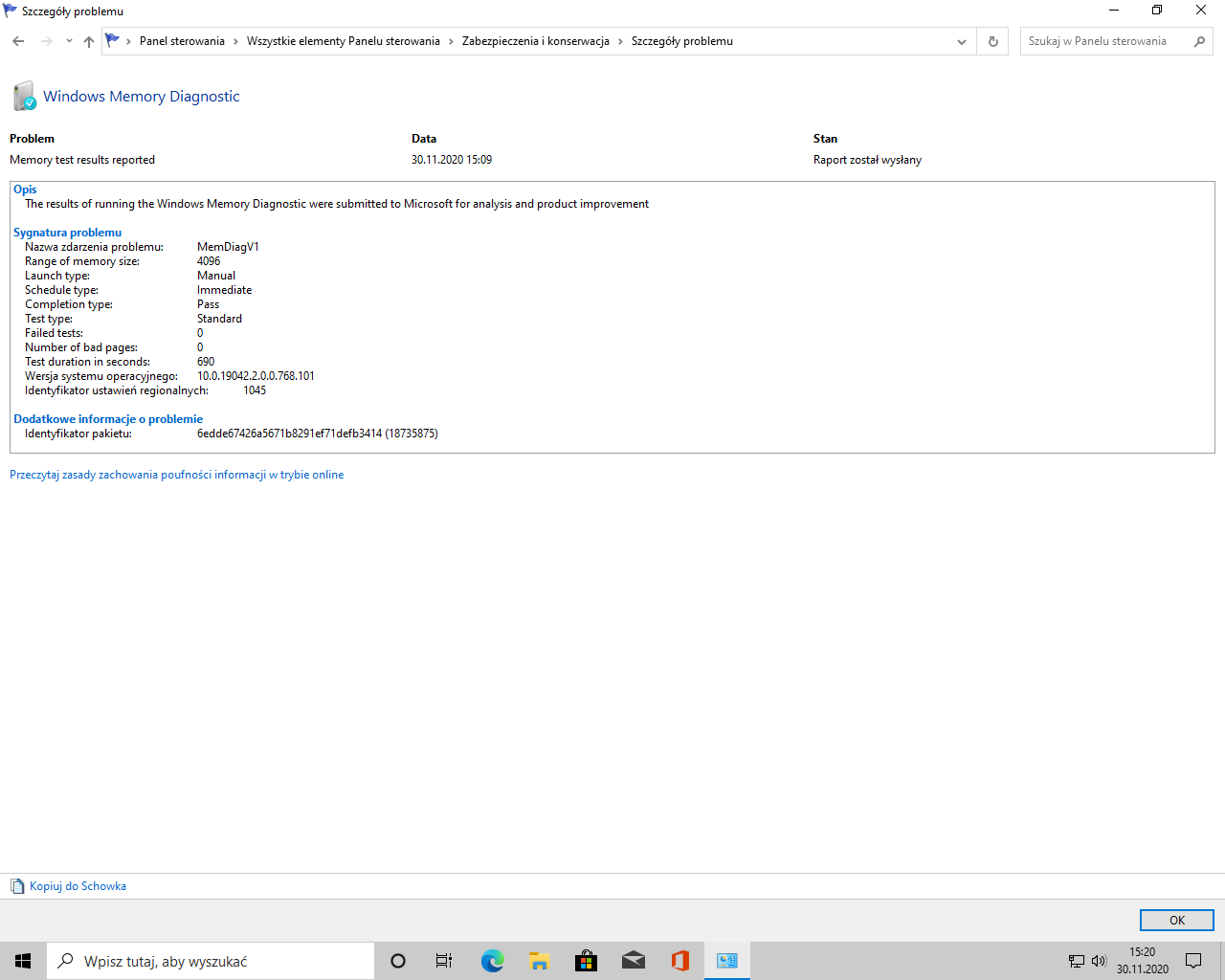Viewport: 1225px width, 980px height.
Task: Click Dodatkowe informacje o problemie header
Action: [x=108, y=419]
